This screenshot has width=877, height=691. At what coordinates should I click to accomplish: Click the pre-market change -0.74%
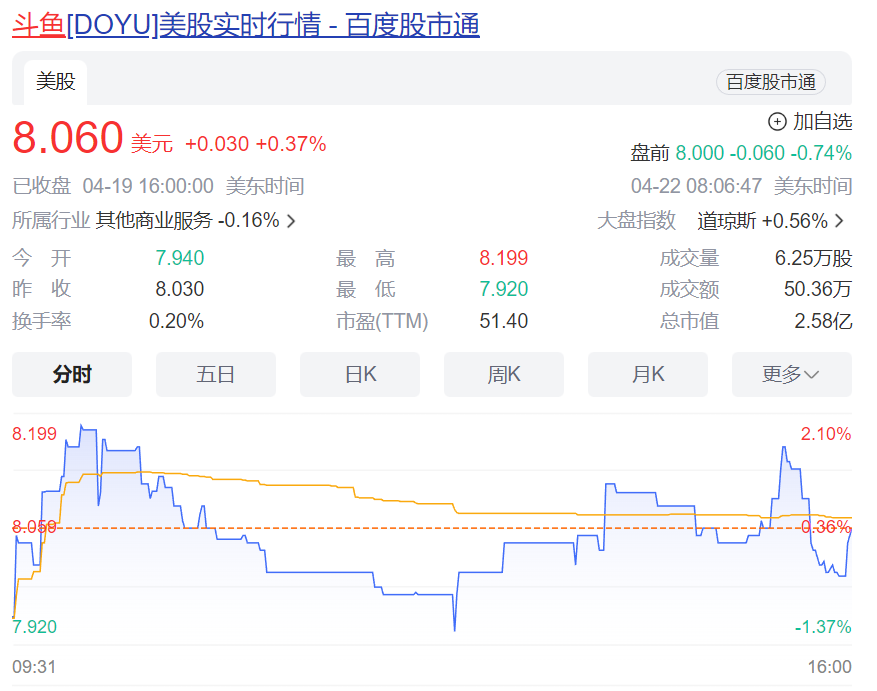coord(821,153)
